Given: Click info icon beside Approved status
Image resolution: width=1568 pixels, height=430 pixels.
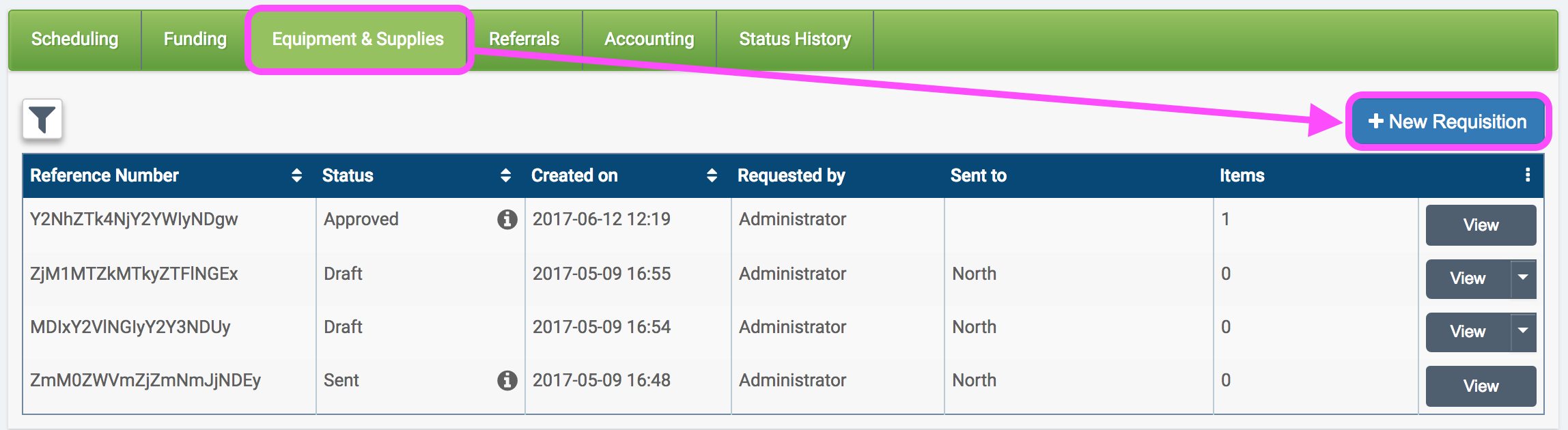Looking at the screenshot, I should click(x=507, y=219).
